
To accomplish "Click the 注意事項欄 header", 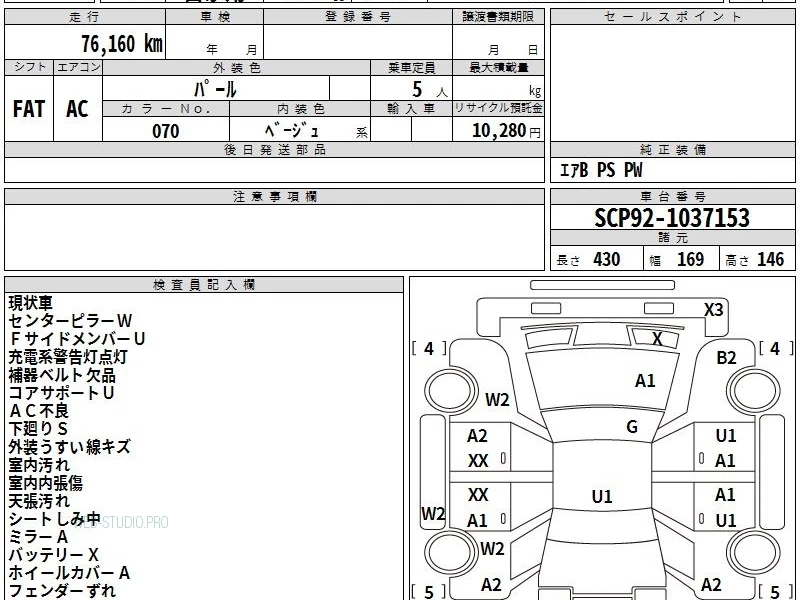I will [x=274, y=196].
